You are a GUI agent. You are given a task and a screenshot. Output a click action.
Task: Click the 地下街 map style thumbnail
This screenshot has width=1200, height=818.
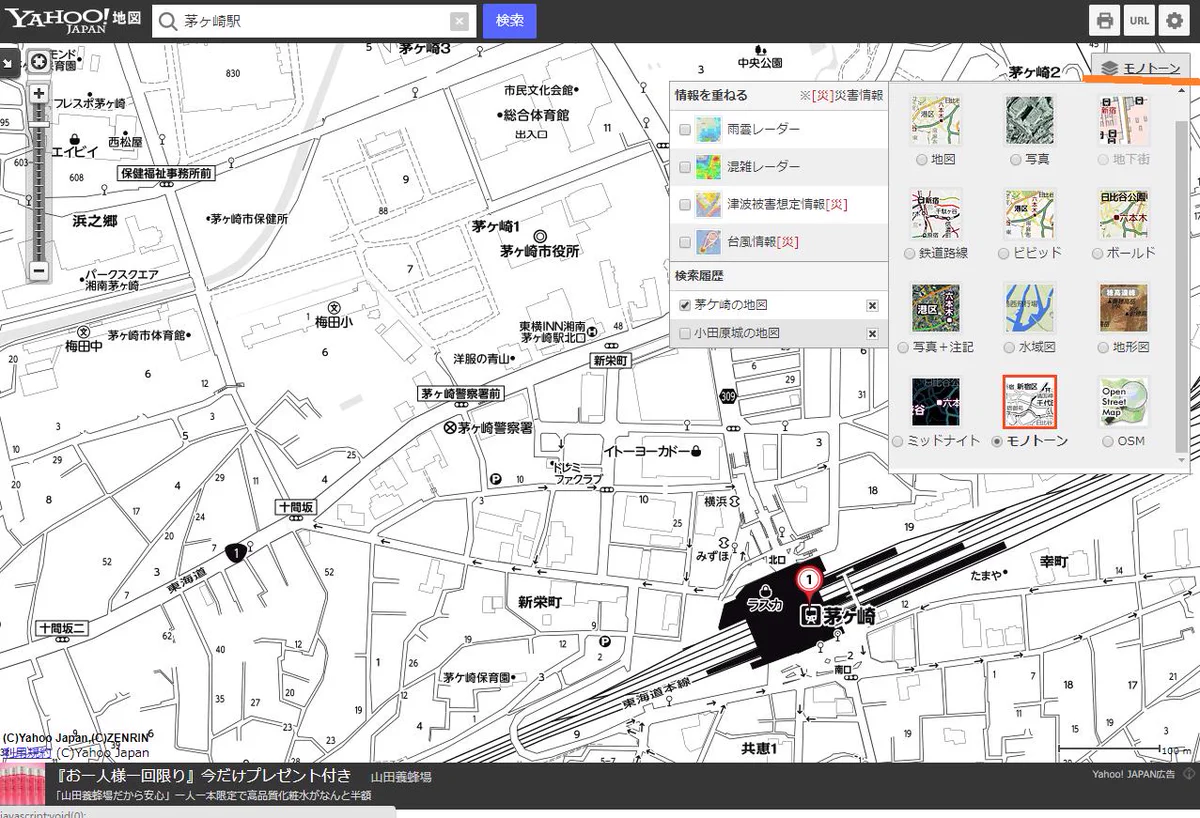click(x=1124, y=121)
